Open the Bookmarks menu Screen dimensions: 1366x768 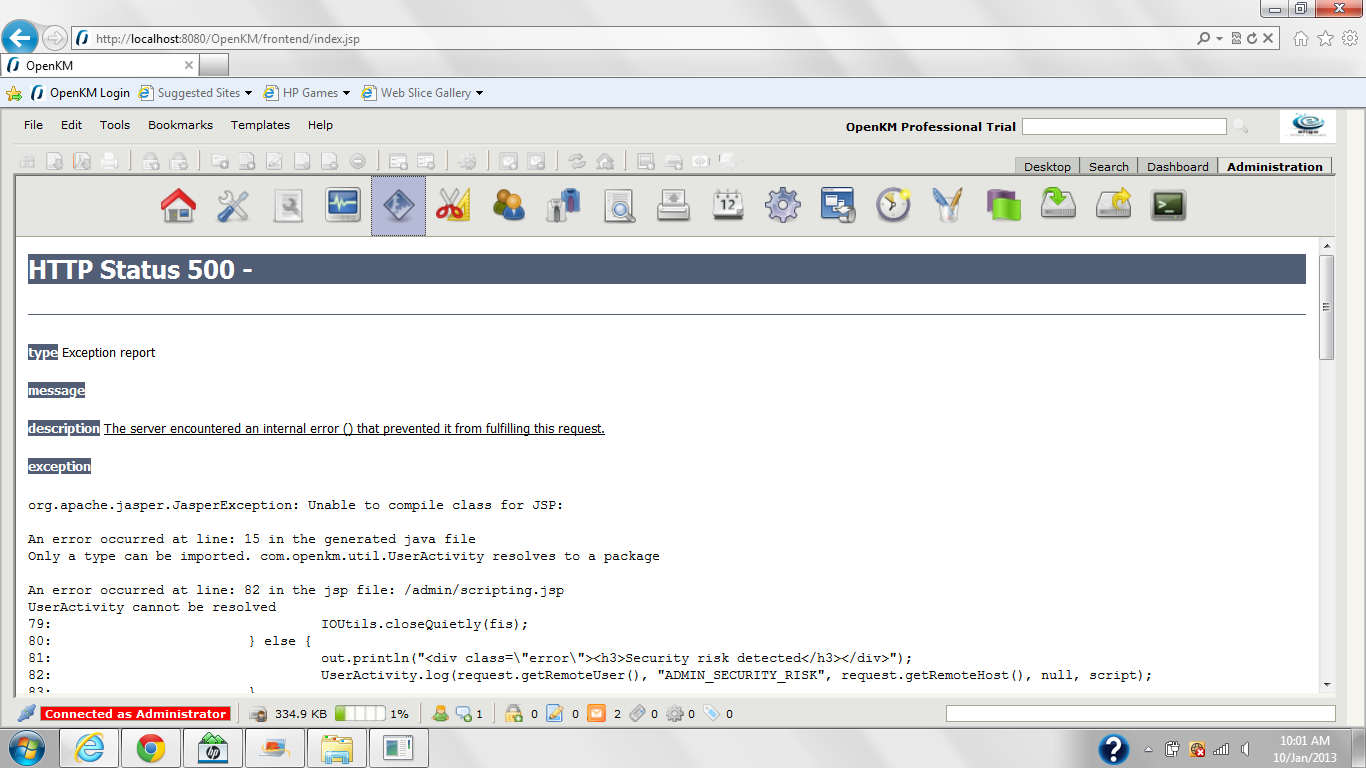pos(180,125)
